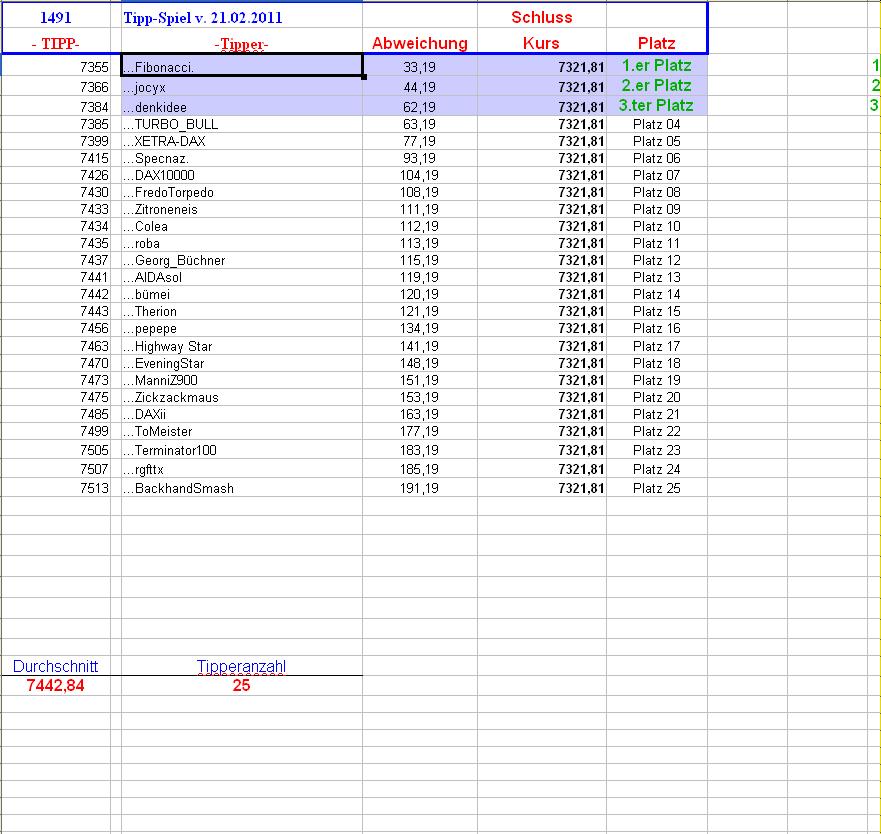The image size is (881, 834).
Task: Click the Platz column header
Action: click(x=656, y=43)
